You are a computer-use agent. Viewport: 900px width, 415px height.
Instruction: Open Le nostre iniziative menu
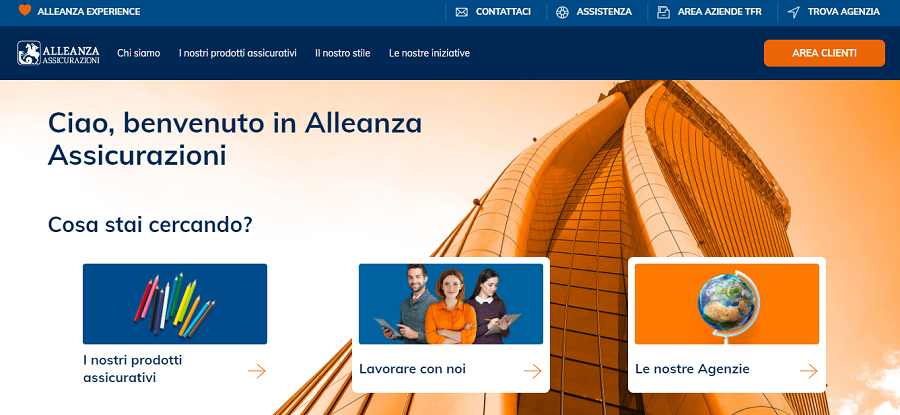[x=429, y=53]
